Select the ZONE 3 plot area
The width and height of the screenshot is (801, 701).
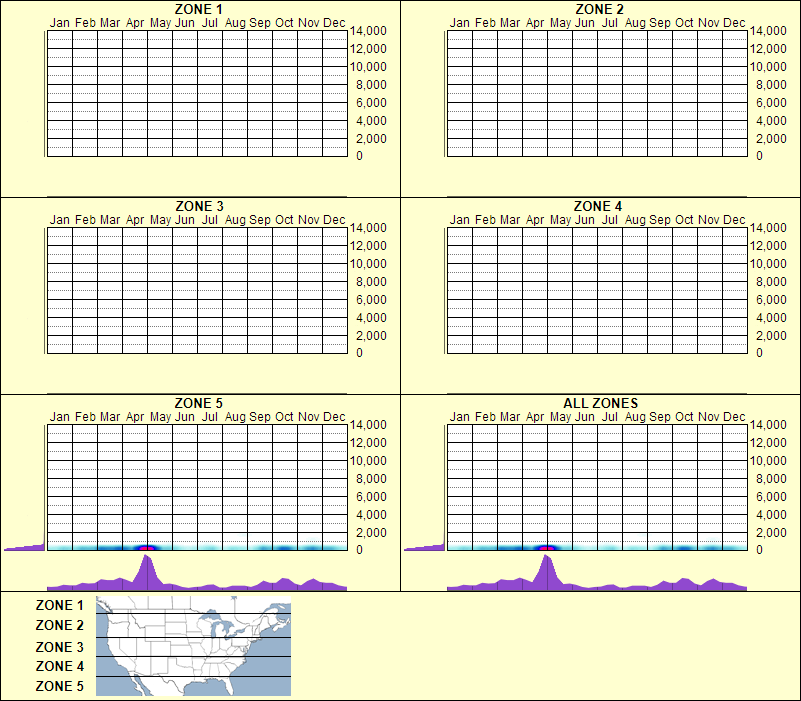tap(195, 290)
